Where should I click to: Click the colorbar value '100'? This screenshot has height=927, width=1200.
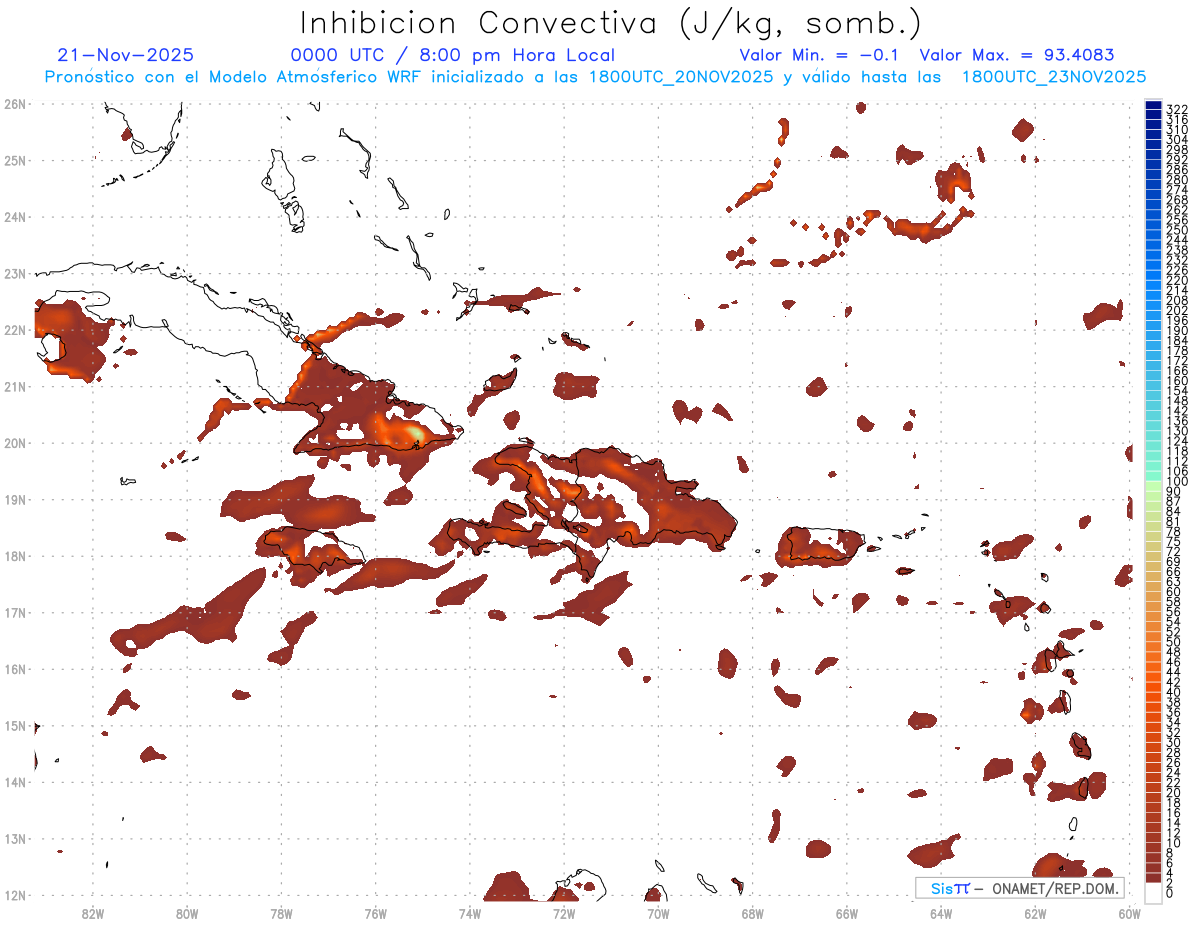click(x=1177, y=482)
